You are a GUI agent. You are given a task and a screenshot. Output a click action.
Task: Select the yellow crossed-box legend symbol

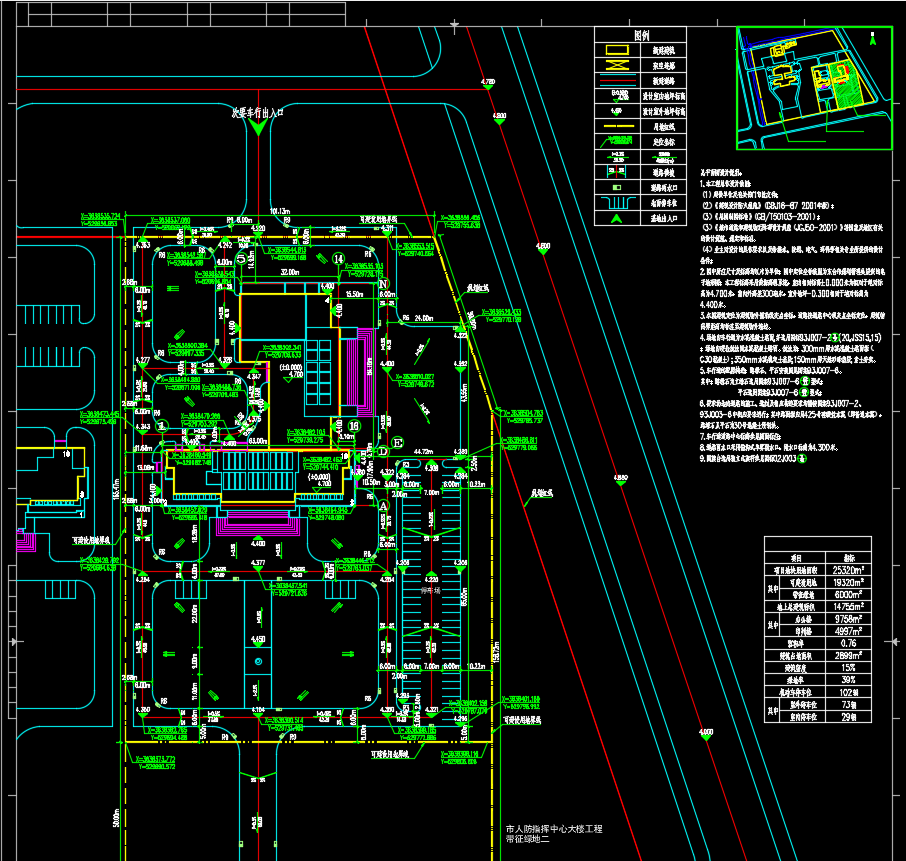(x=617, y=65)
